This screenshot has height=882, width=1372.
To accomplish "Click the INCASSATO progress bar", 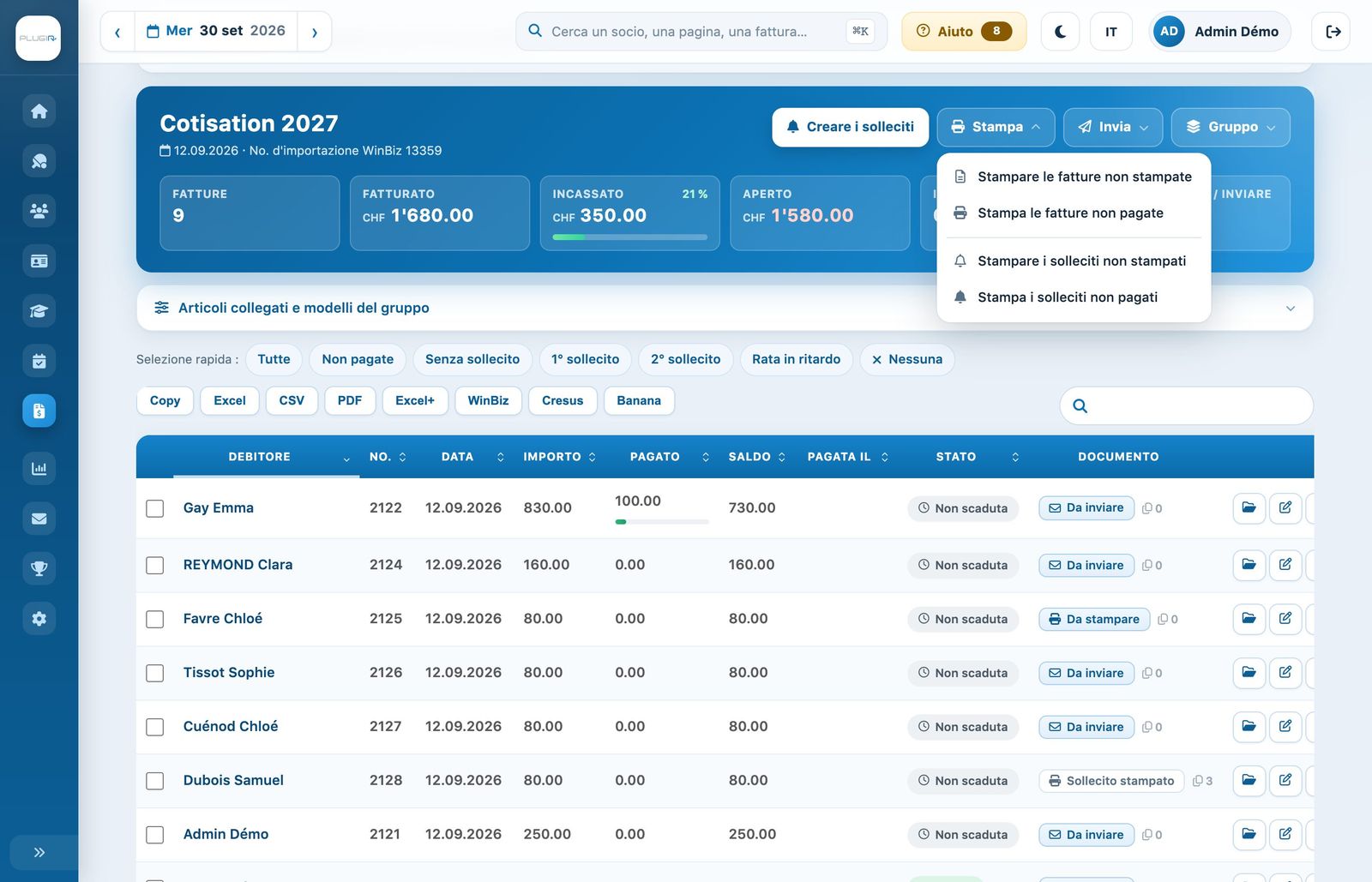I will click(x=630, y=237).
